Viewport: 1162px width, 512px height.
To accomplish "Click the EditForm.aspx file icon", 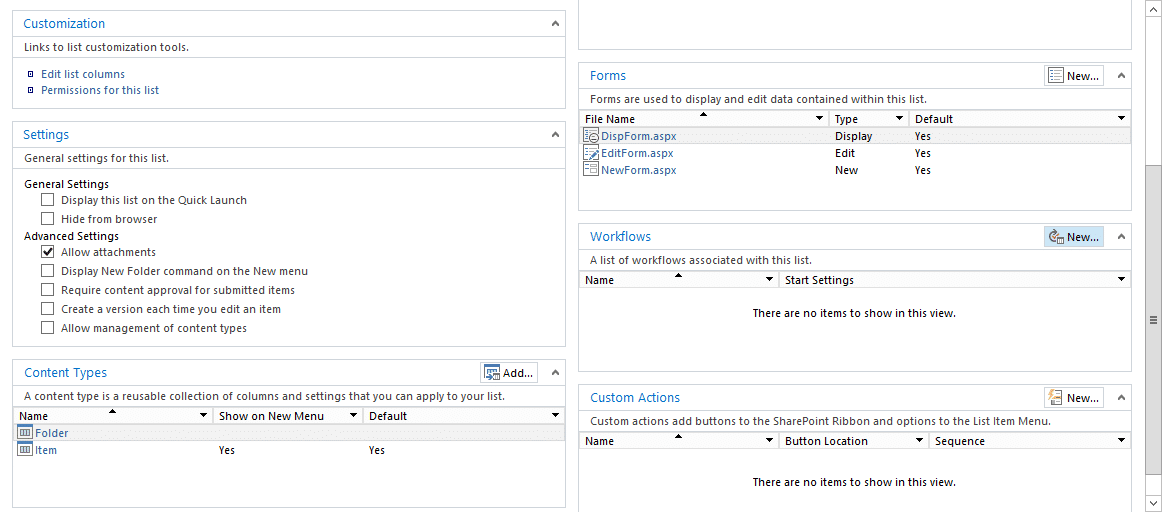I will (591, 153).
